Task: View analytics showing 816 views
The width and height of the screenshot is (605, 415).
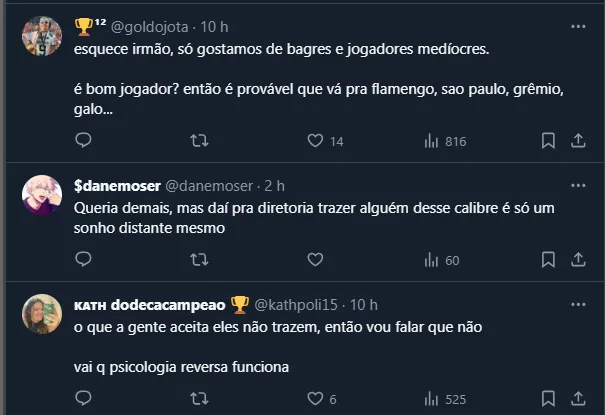Action: pos(432,141)
